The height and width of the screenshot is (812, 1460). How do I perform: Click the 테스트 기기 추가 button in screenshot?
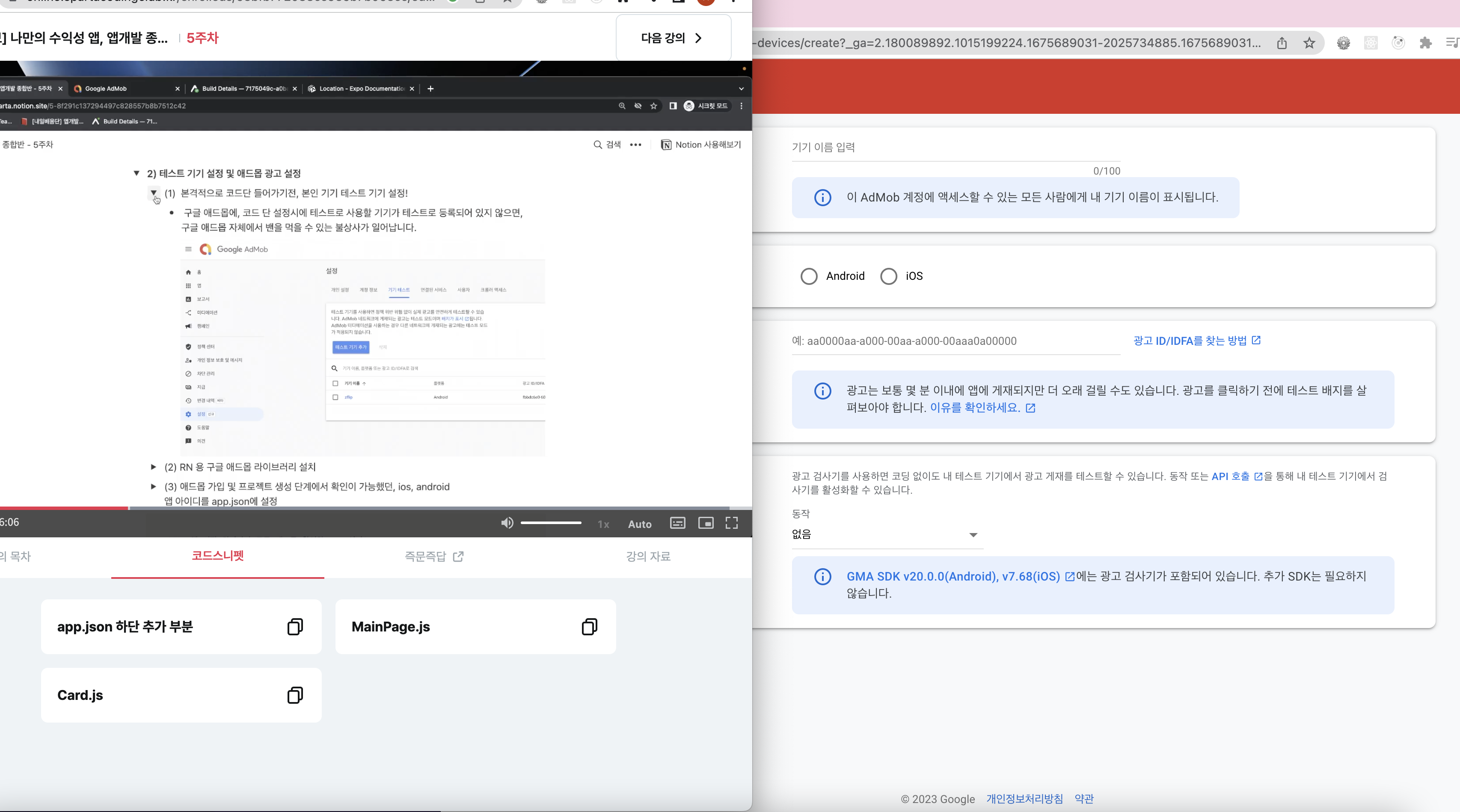click(x=350, y=347)
